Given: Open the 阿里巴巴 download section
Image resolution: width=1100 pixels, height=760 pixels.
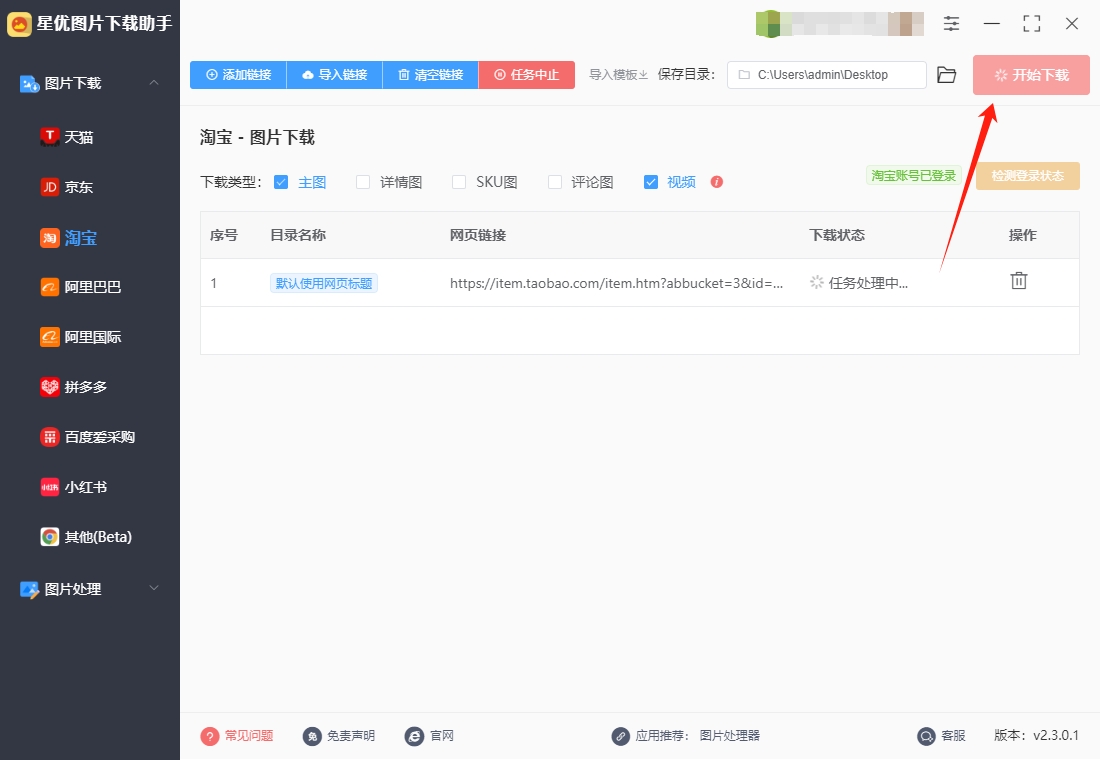Looking at the screenshot, I should [81, 287].
